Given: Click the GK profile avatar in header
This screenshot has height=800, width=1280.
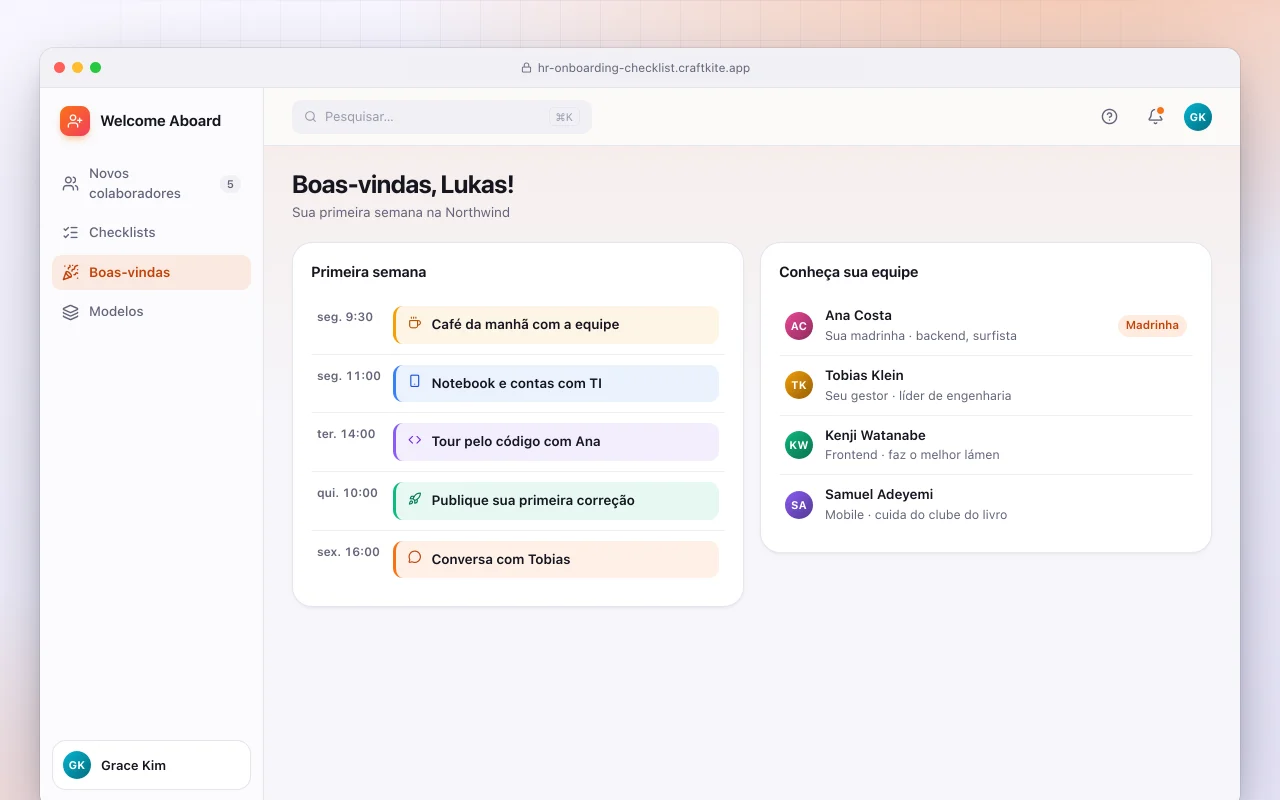Looking at the screenshot, I should click(x=1198, y=117).
